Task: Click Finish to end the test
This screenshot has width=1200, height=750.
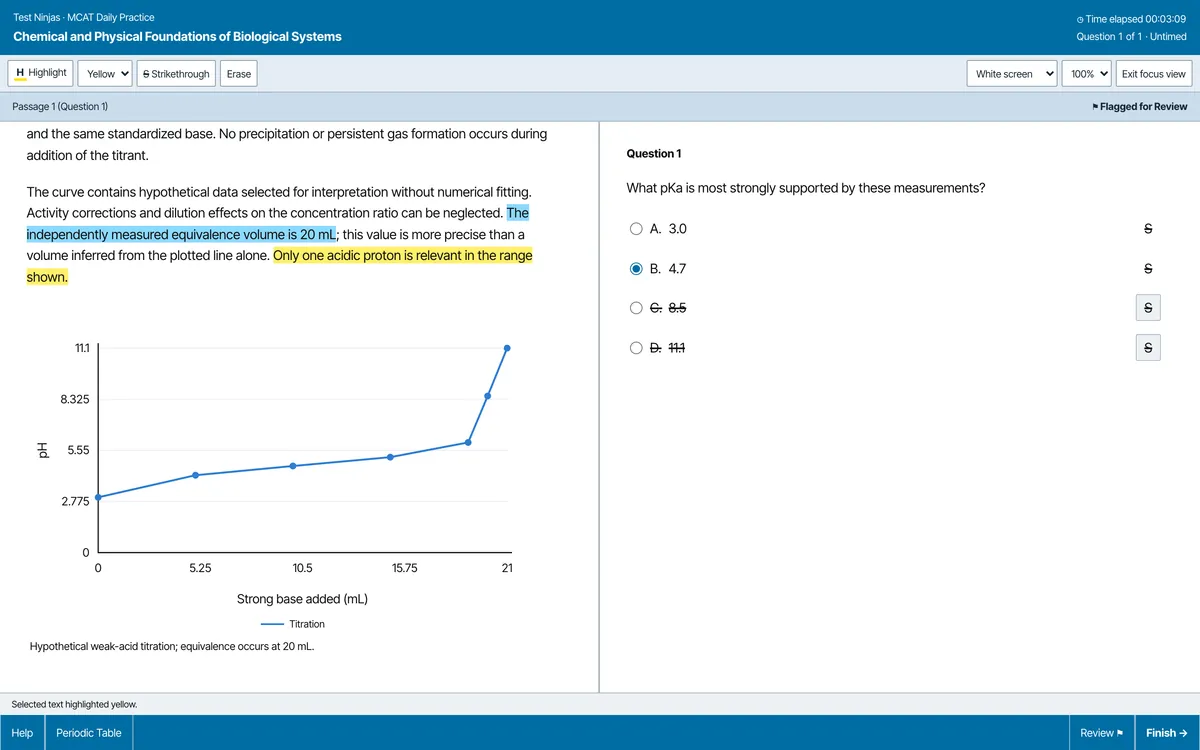Action: [x=1167, y=733]
